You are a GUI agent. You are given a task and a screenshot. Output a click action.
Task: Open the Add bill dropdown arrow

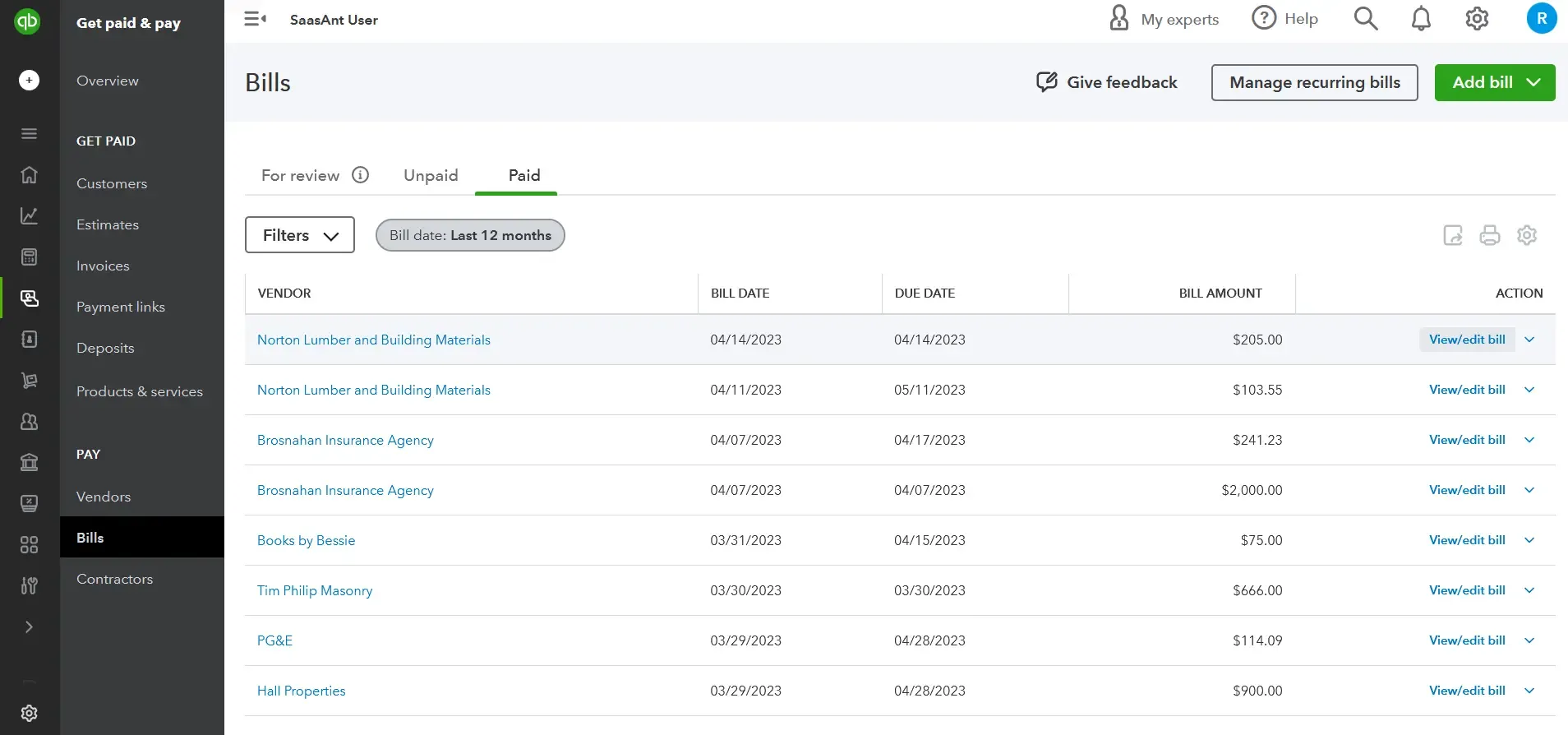(1533, 82)
